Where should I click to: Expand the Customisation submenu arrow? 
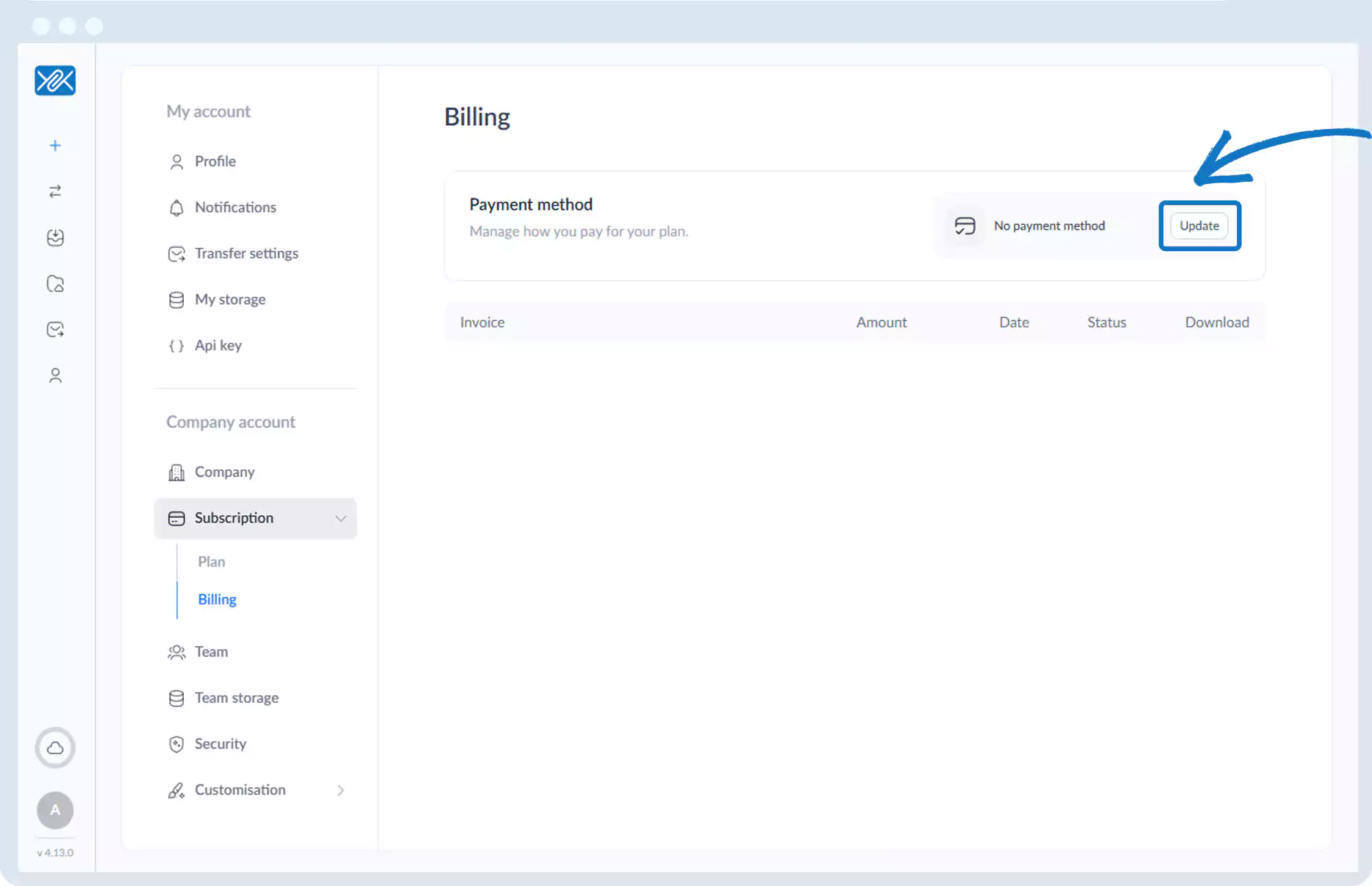[340, 790]
